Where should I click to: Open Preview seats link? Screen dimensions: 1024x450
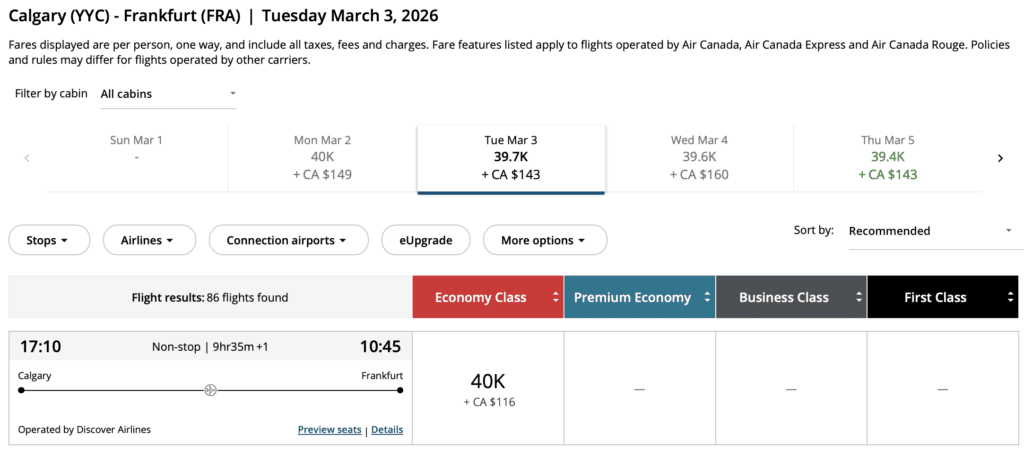[329, 430]
